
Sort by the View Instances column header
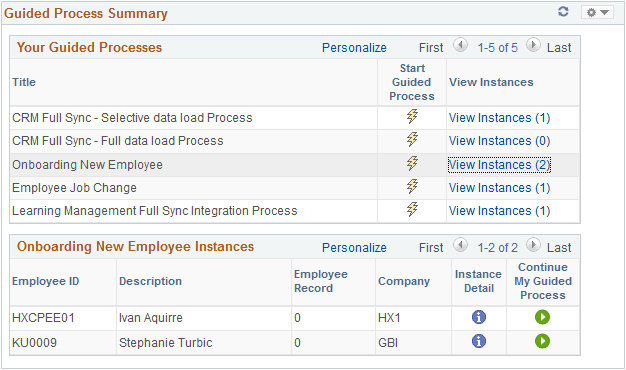pos(491,82)
